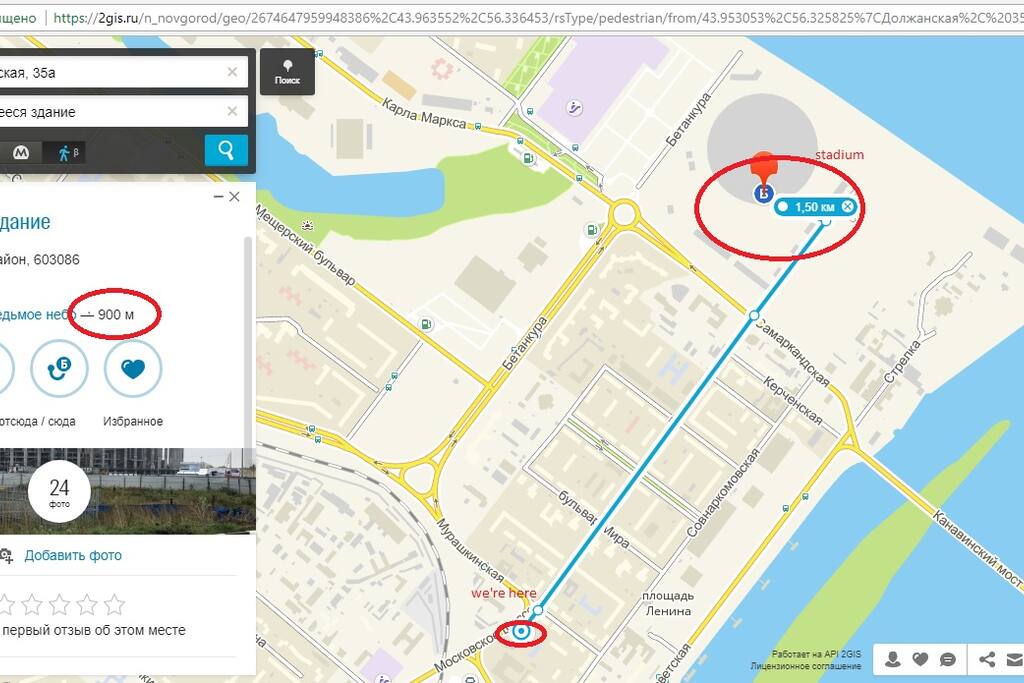1024x683 pixels.
Task: Minimize the place info card
Action: coord(219,197)
